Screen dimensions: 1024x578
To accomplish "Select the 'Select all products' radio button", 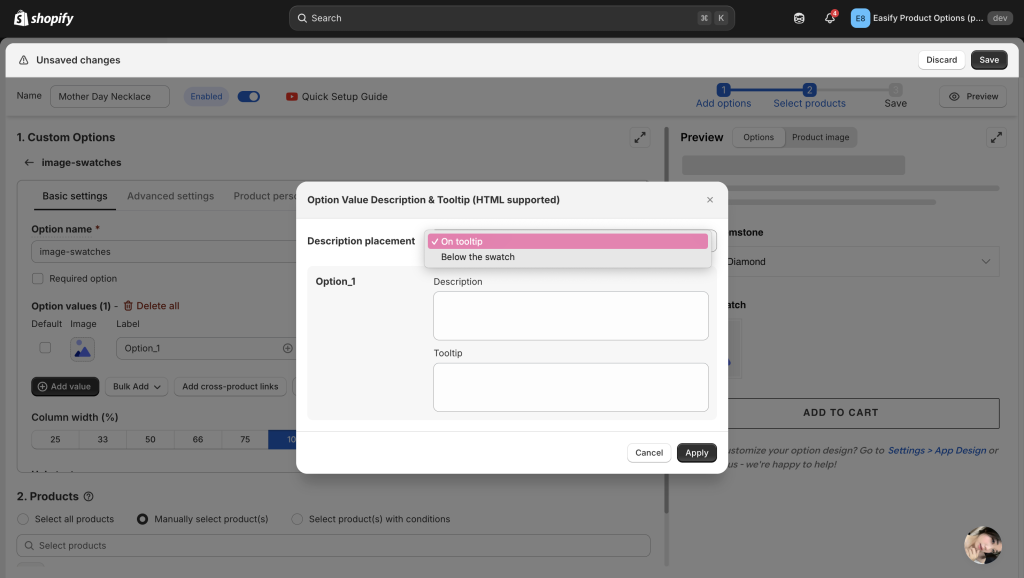I will click(25, 519).
